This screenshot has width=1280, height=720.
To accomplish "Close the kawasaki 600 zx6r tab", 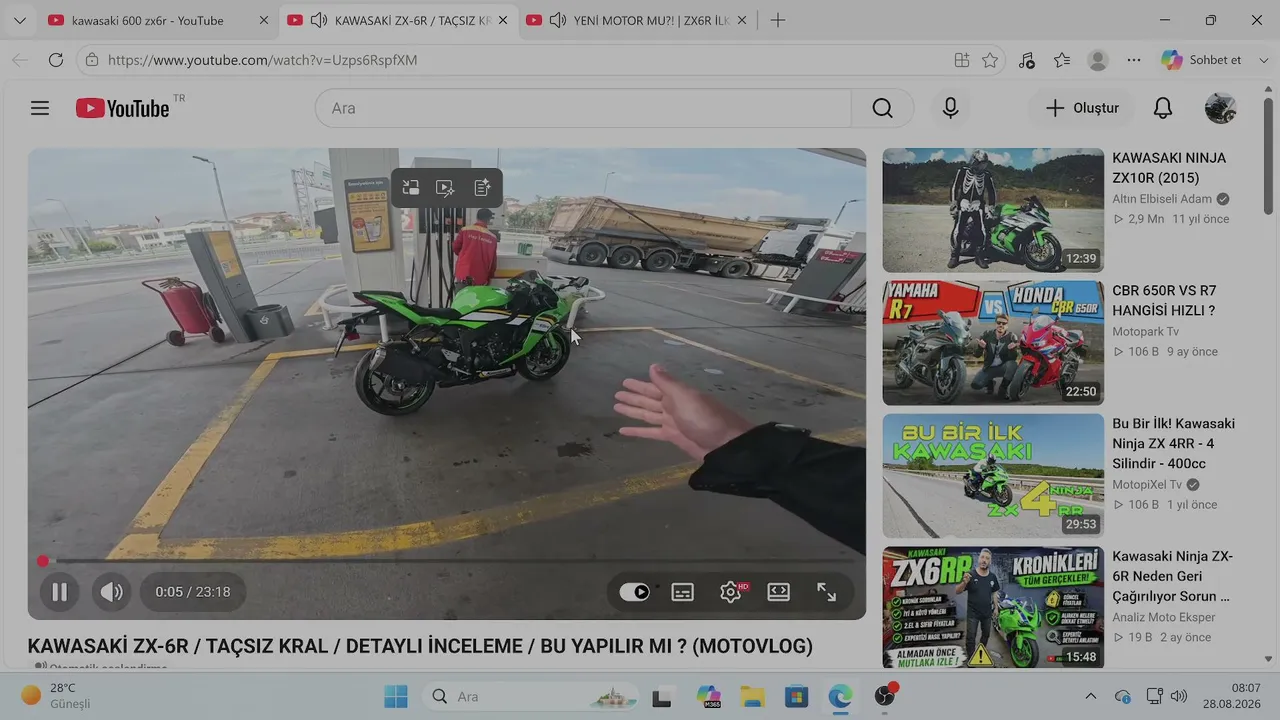I will (x=264, y=20).
